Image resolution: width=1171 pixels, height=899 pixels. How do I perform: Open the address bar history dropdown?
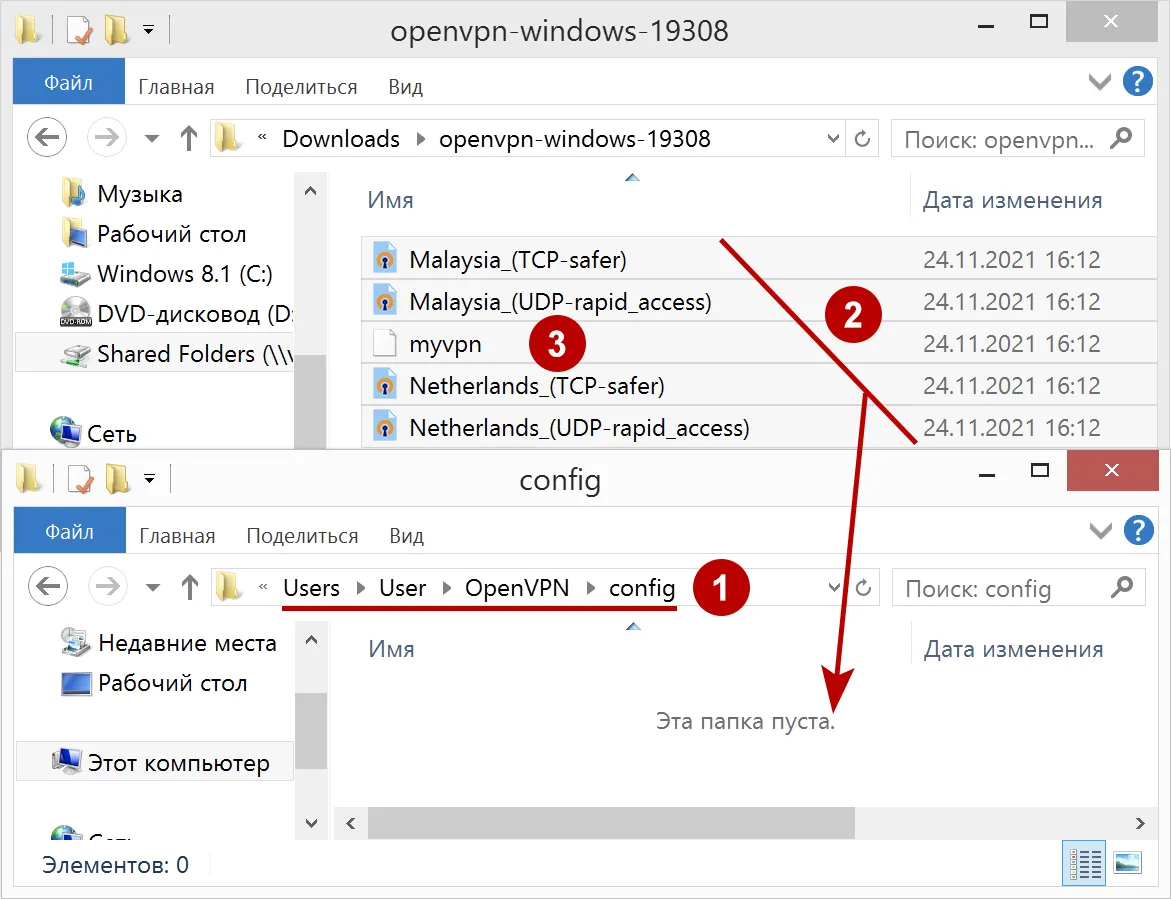[x=833, y=588]
